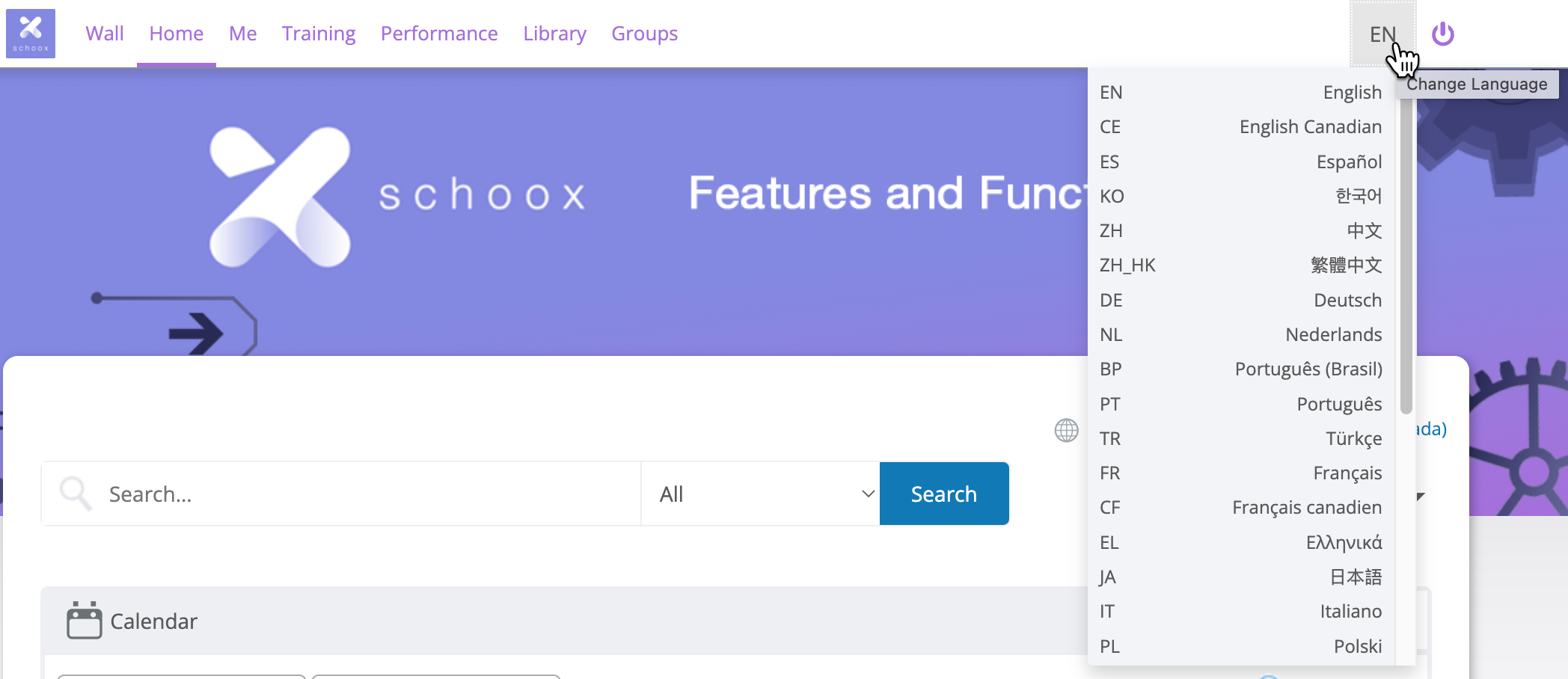Select English language option
Image resolution: width=1568 pixels, height=679 pixels.
[x=1241, y=92]
